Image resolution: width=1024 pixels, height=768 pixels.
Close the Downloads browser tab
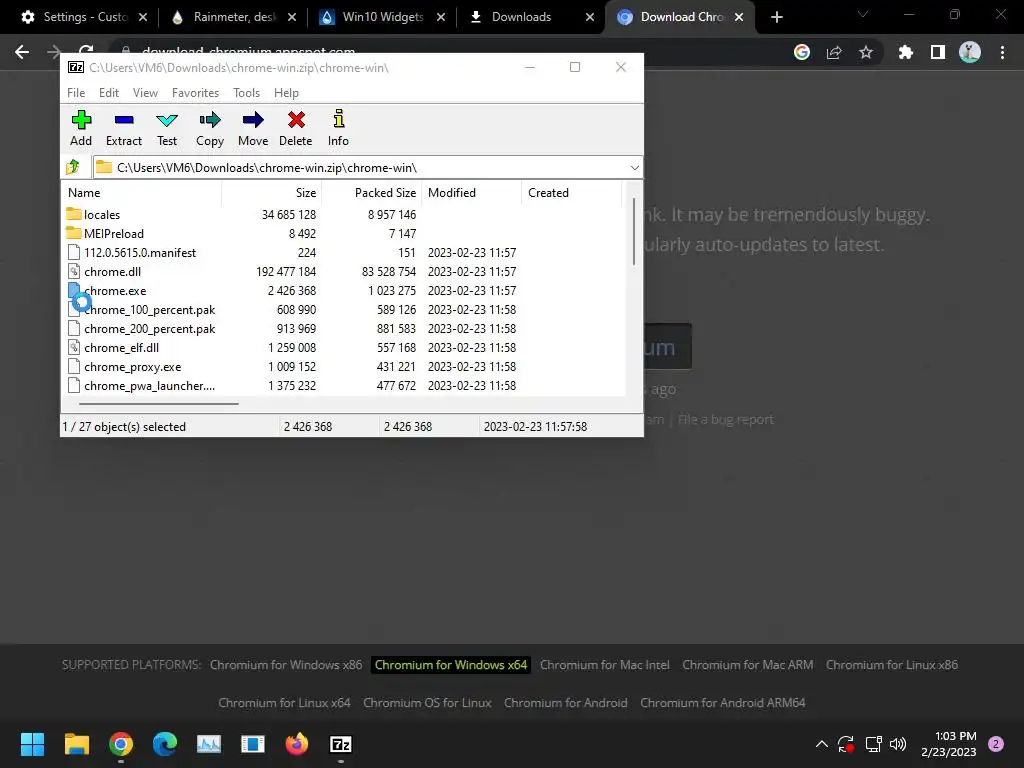[590, 17]
